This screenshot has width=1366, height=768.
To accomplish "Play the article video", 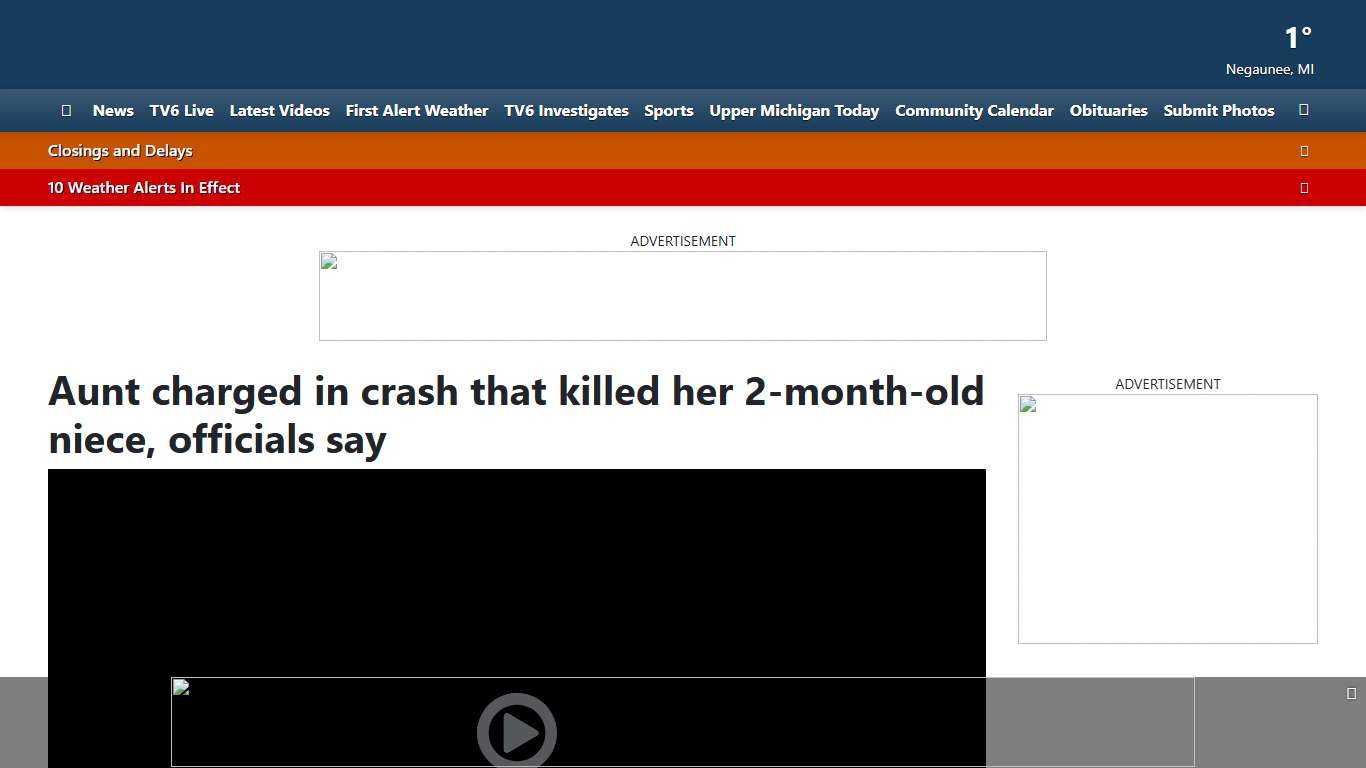I will [x=516, y=731].
